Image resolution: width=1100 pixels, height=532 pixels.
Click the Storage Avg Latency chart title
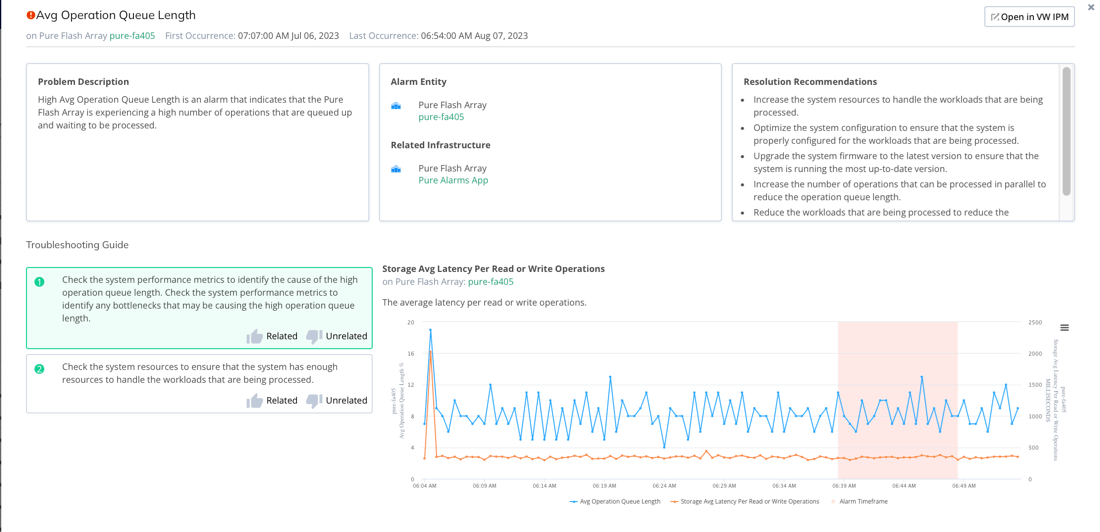click(x=493, y=269)
